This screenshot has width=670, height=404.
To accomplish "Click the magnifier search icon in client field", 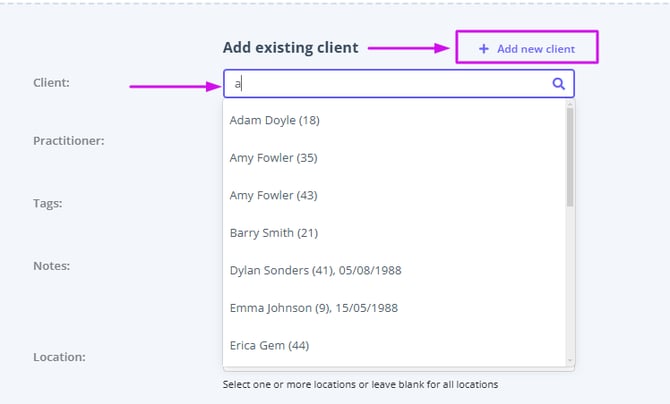I will click(558, 84).
